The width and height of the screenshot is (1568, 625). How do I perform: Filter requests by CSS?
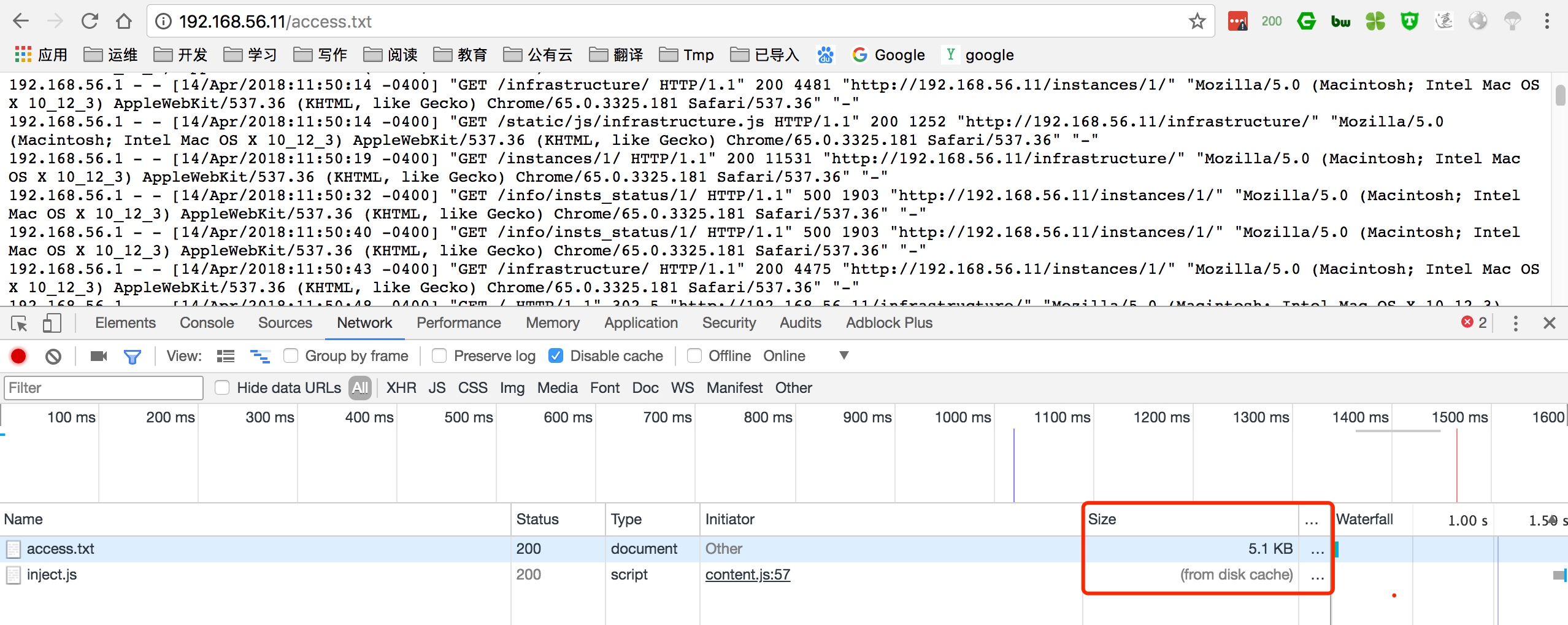(472, 388)
